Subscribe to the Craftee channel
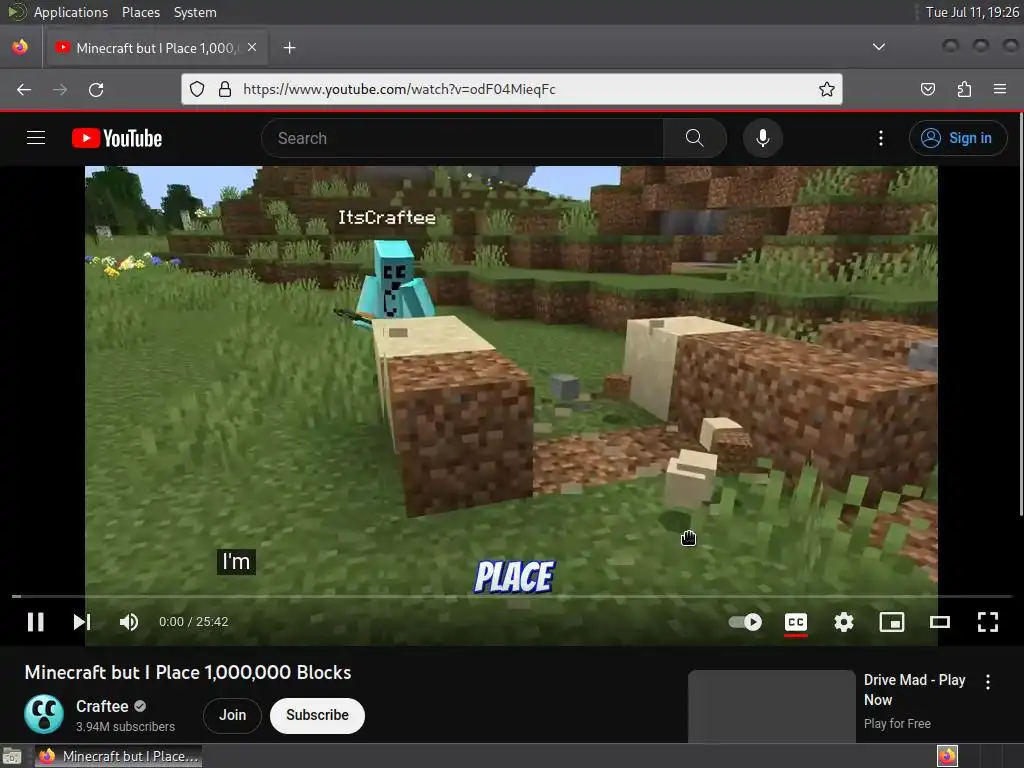The width and height of the screenshot is (1024, 768). (x=317, y=715)
